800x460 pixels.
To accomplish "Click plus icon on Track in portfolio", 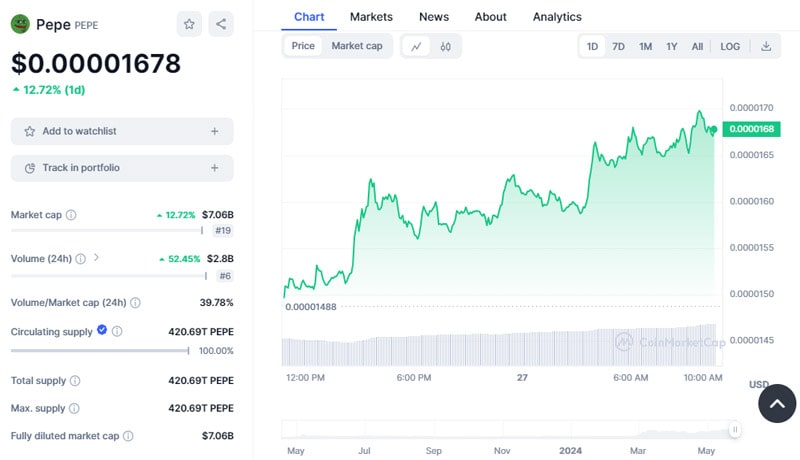I will pos(215,168).
